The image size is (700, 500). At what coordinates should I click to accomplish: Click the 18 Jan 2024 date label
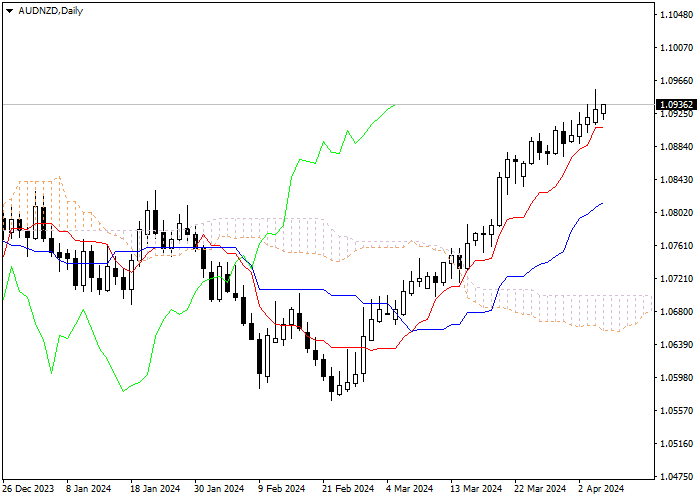point(155,489)
